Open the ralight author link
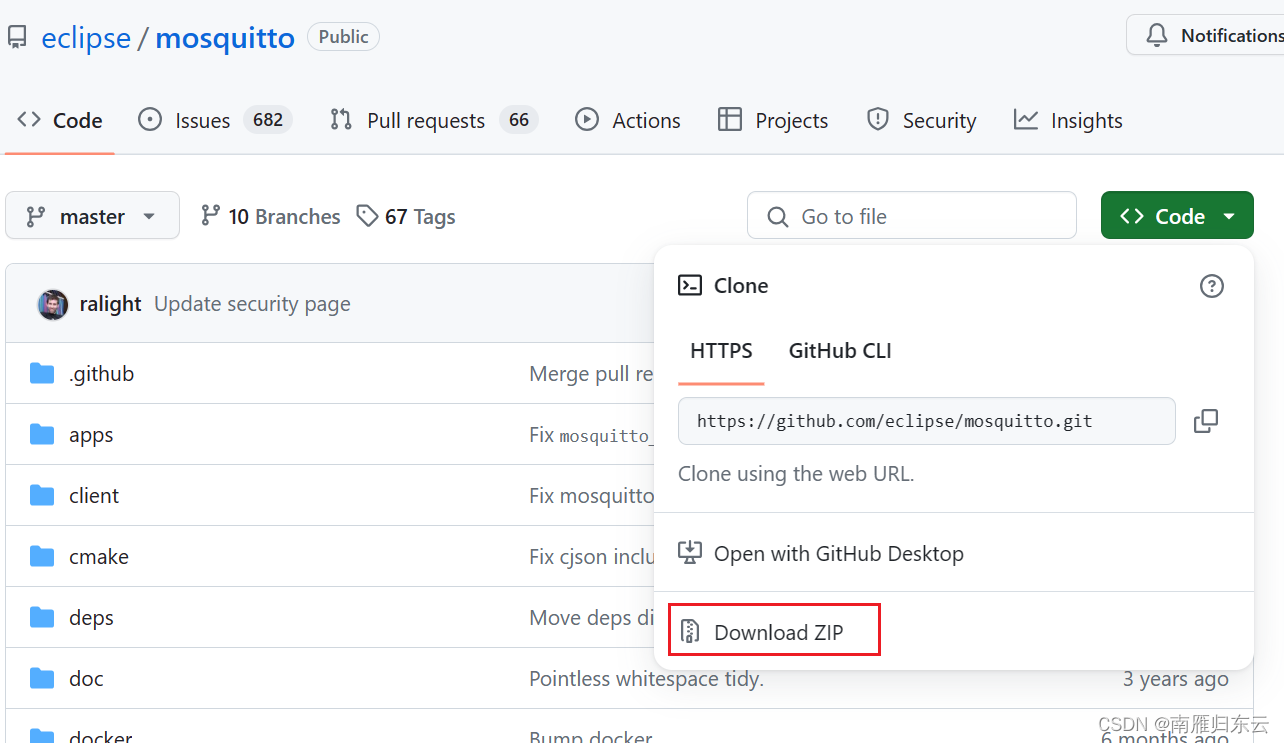 coord(110,304)
